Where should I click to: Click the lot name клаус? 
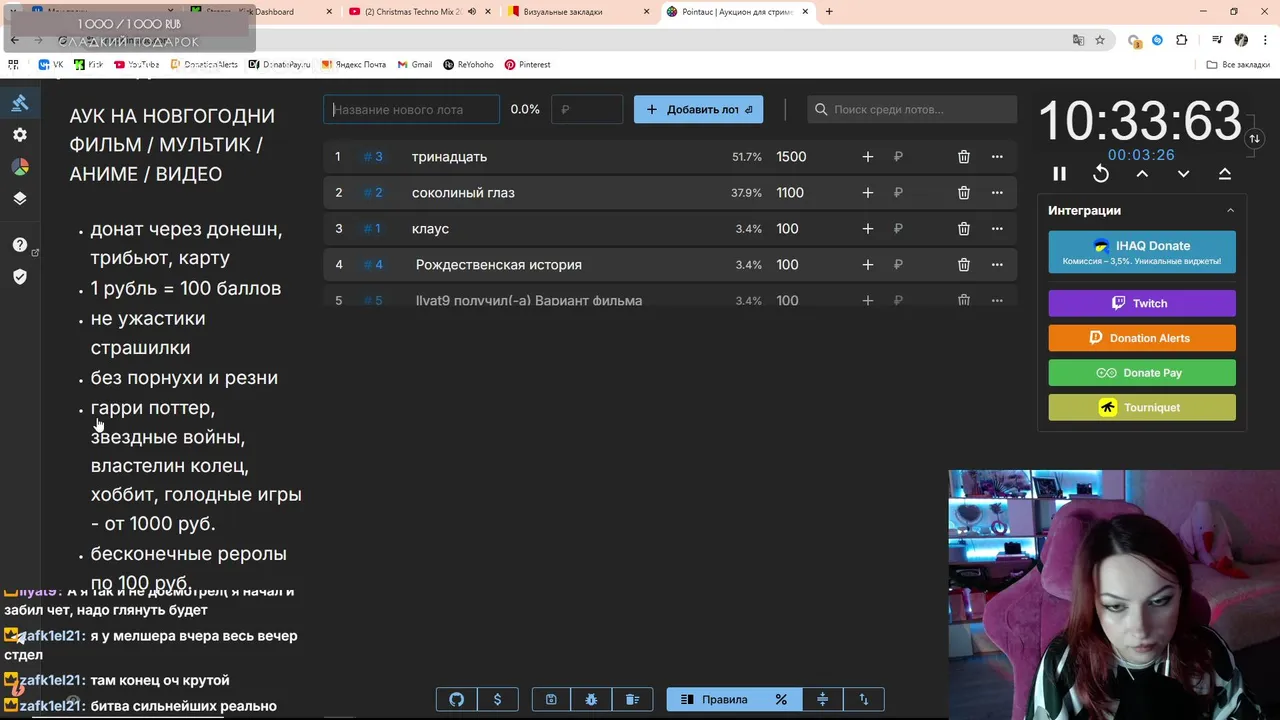tap(430, 229)
